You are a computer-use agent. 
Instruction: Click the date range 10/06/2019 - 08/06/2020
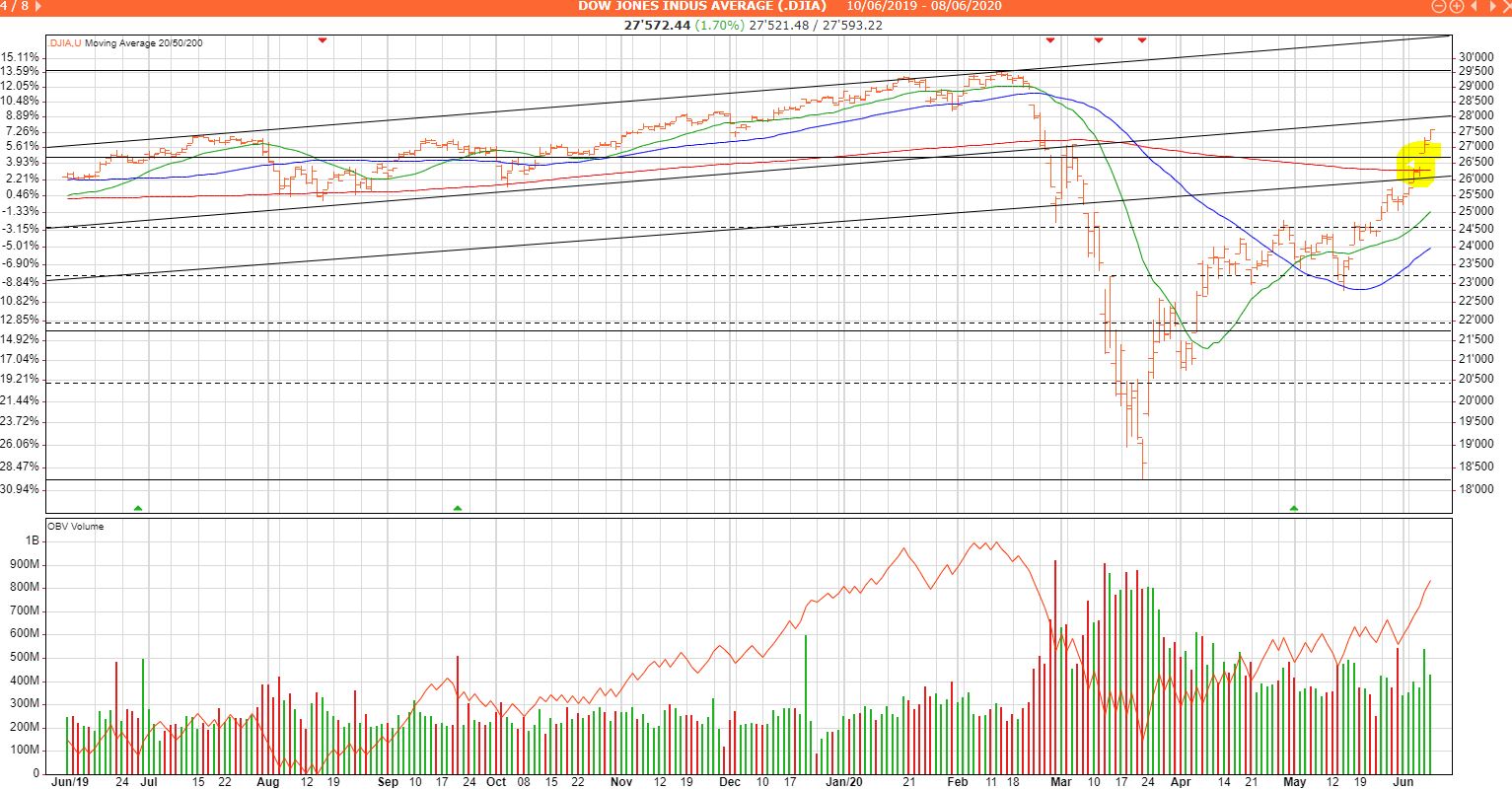[x=924, y=6]
